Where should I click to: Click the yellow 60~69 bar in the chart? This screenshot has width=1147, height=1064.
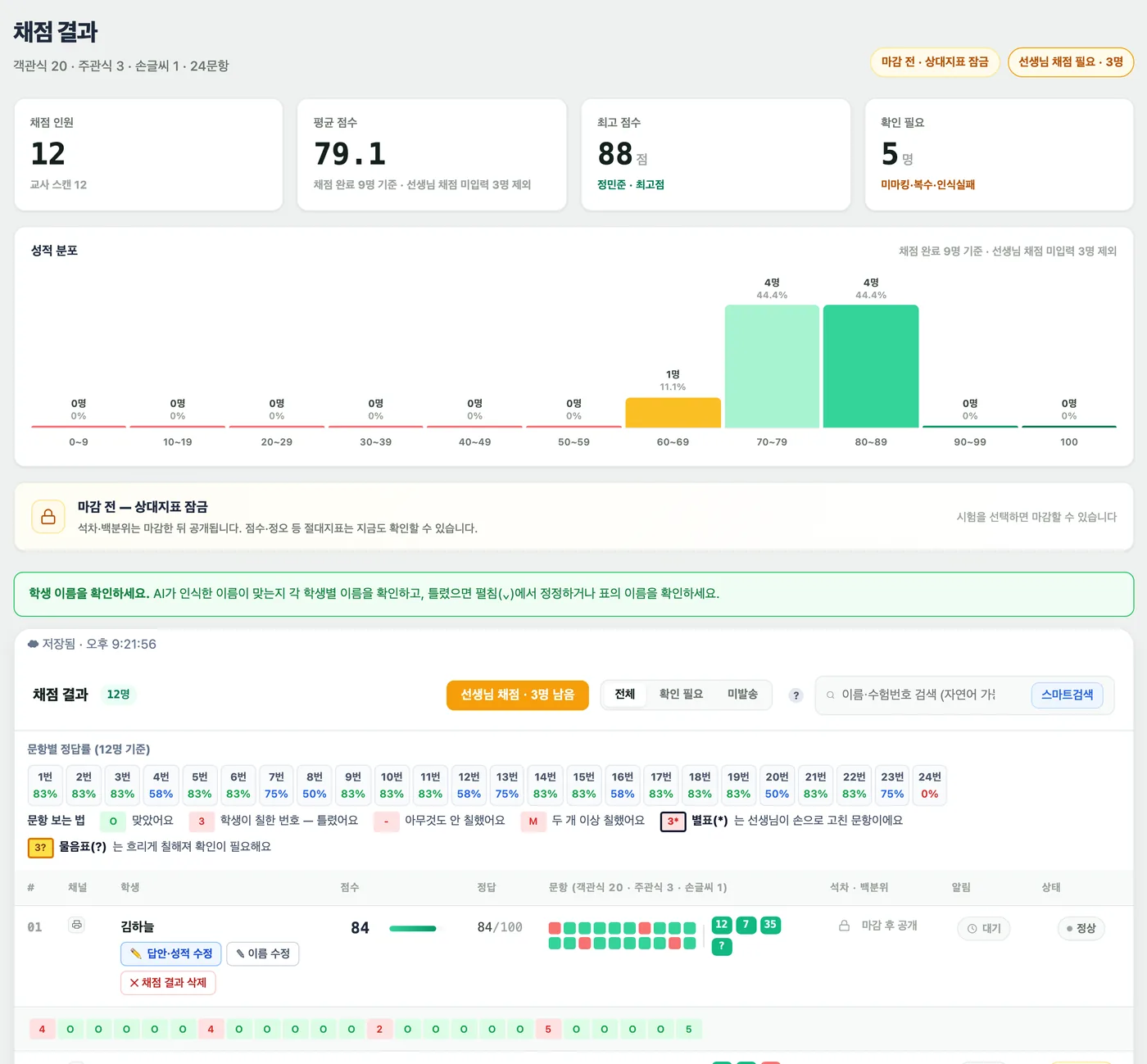[673, 413]
